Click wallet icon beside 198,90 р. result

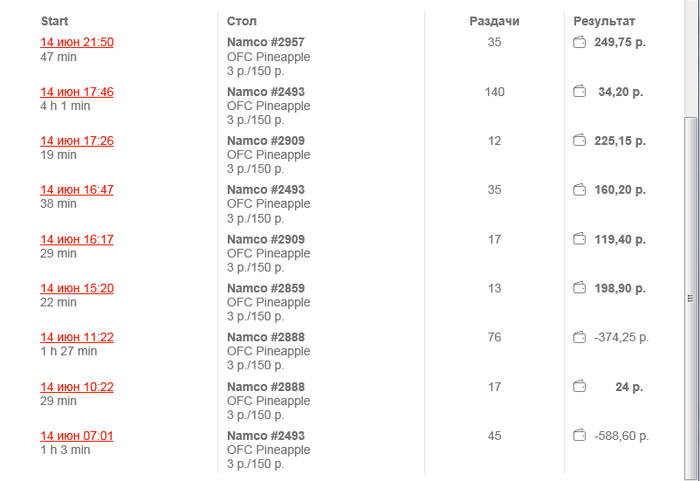579,288
